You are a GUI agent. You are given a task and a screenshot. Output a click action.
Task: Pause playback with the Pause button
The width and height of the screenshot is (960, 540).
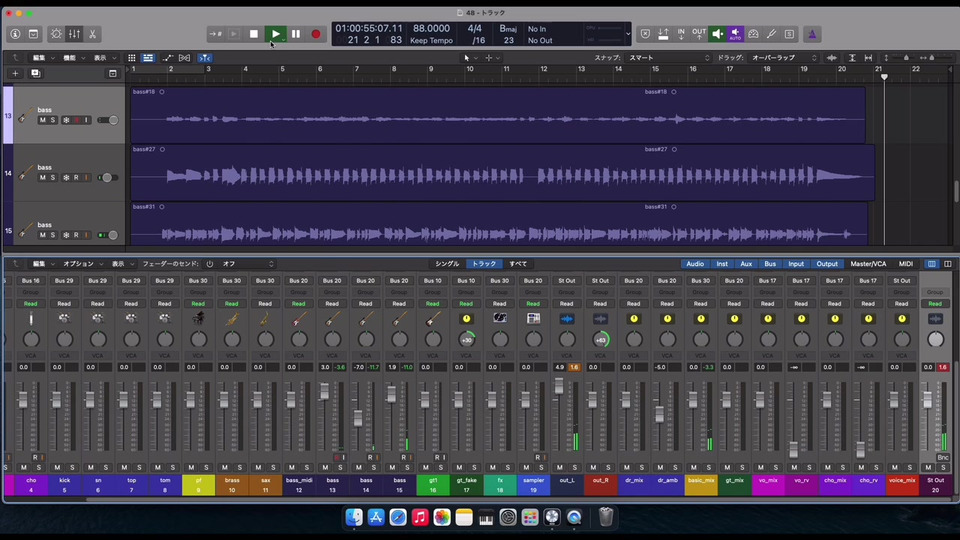point(296,34)
